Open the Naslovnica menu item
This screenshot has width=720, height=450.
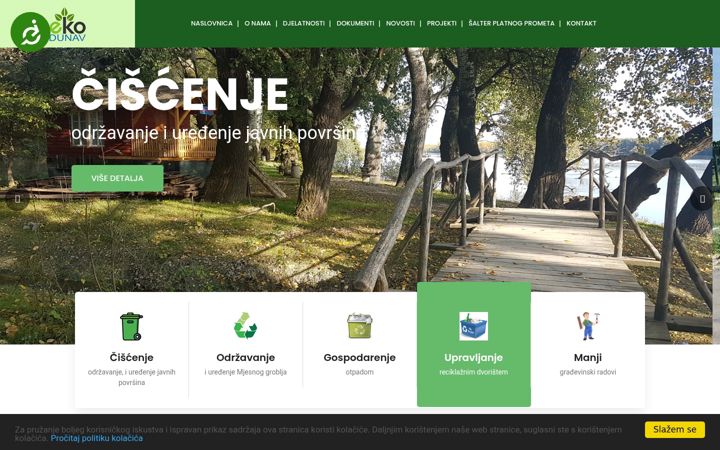click(212, 23)
